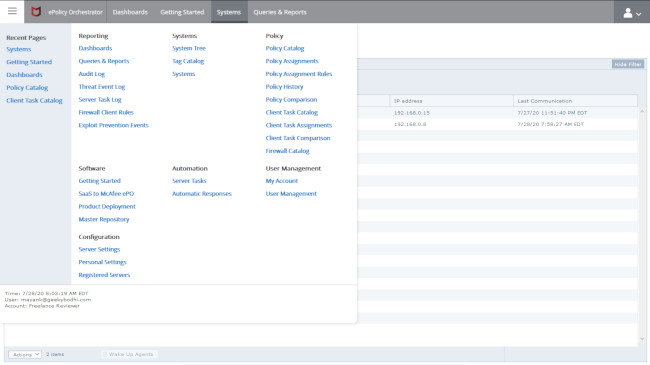Screen dimensions: 650x365
Task: Open Policy Catalog under Recent Pages
Action: click(x=27, y=88)
